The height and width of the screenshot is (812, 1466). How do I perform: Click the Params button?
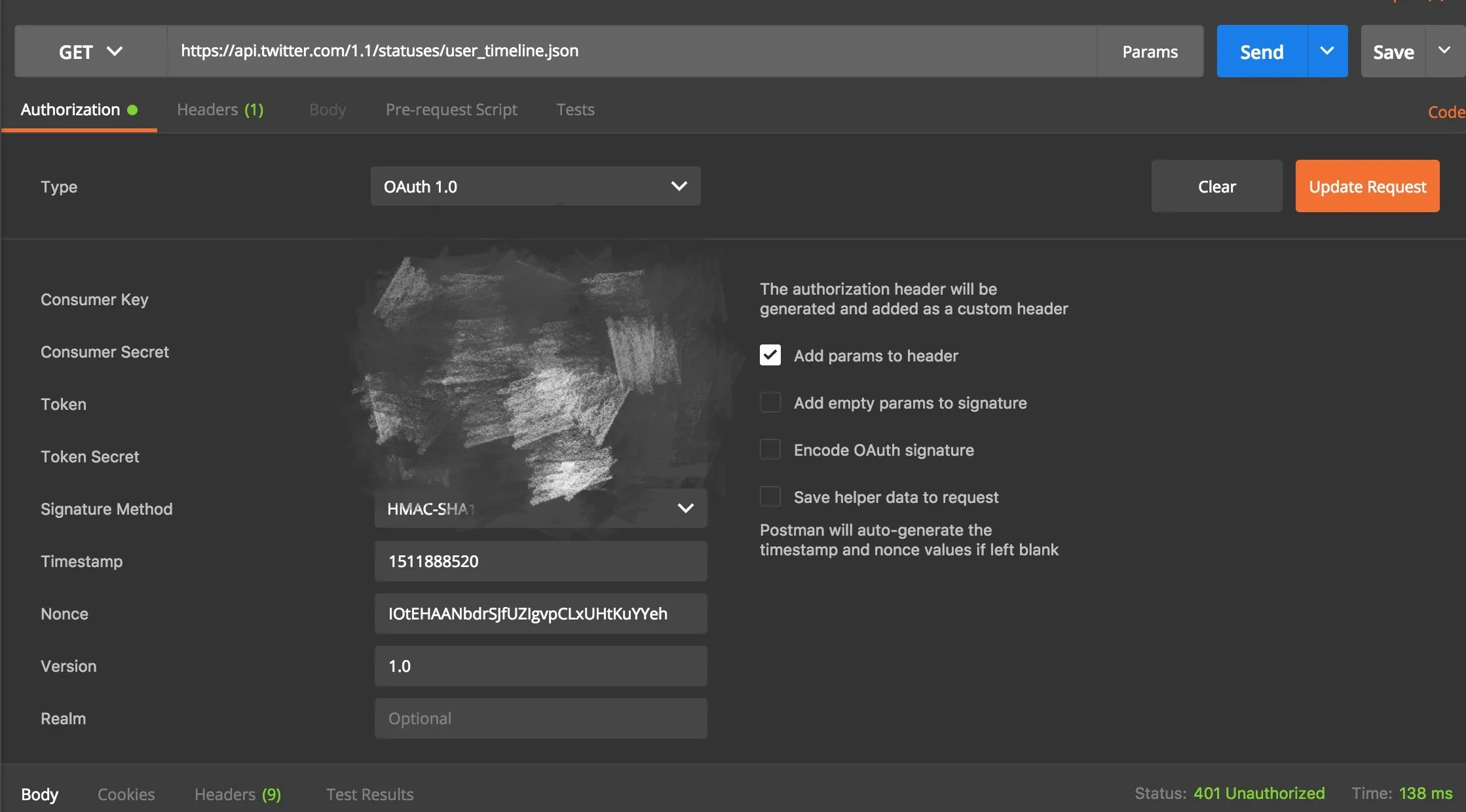(1150, 52)
